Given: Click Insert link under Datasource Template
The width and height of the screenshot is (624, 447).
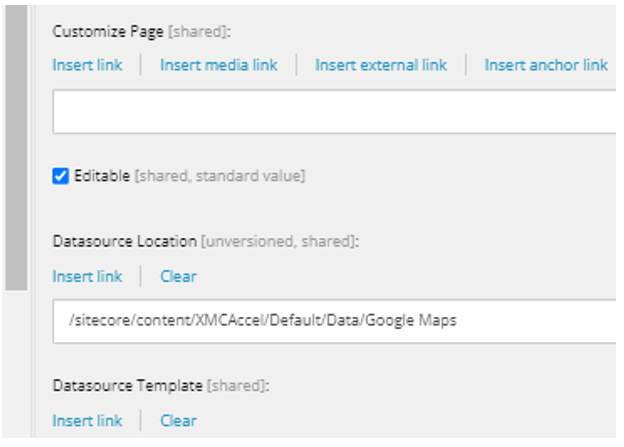Looking at the screenshot, I should pyautogui.click(x=87, y=421).
